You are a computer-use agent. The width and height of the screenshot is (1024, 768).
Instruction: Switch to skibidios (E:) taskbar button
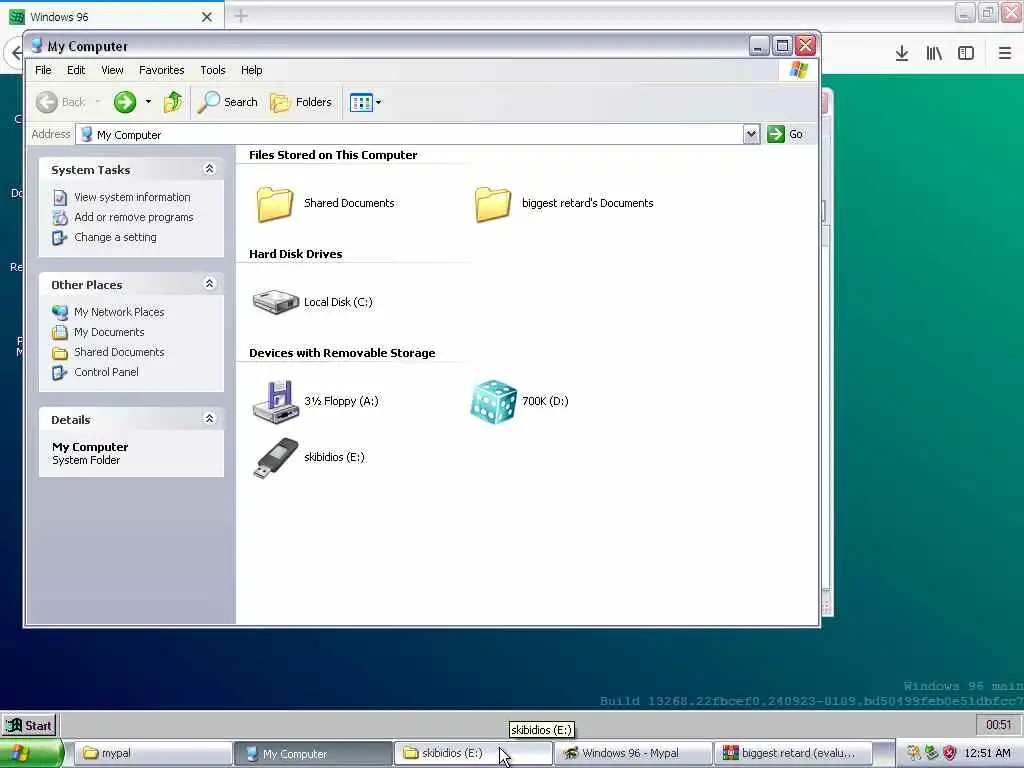click(x=473, y=754)
